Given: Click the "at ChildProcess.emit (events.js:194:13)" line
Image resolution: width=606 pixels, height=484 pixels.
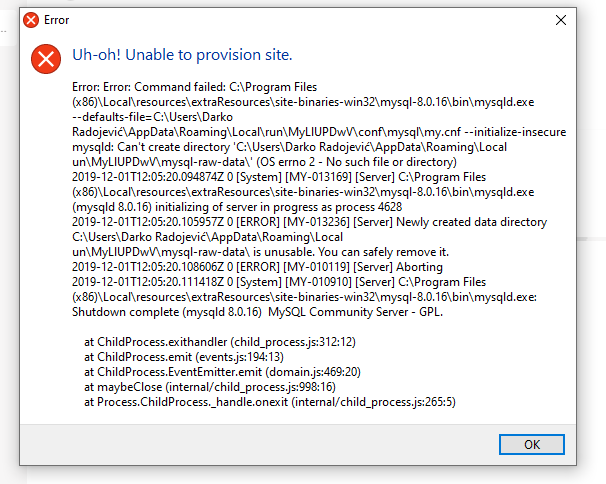Looking at the screenshot, I should (x=184, y=357).
